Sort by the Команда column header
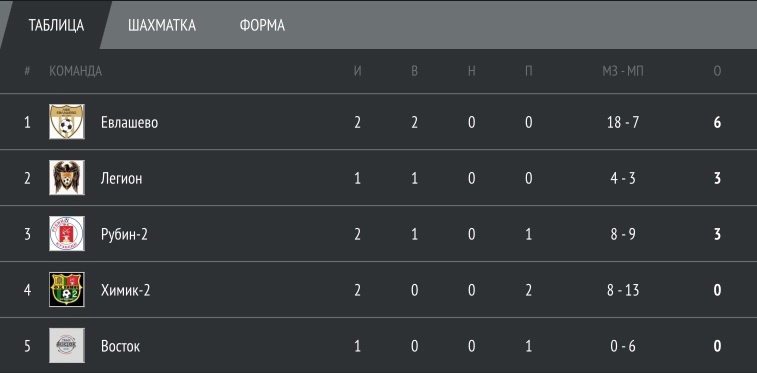The image size is (757, 373). coord(75,71)
